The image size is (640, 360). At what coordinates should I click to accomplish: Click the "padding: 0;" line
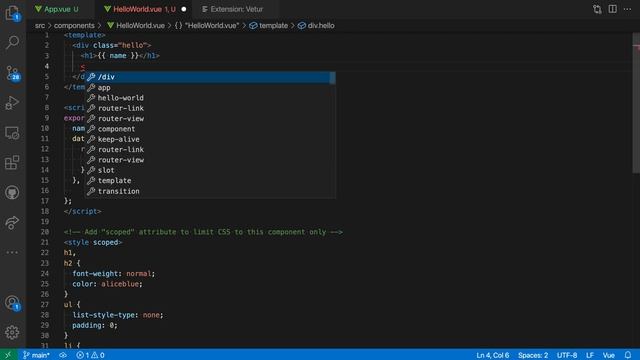click(95, 325)
